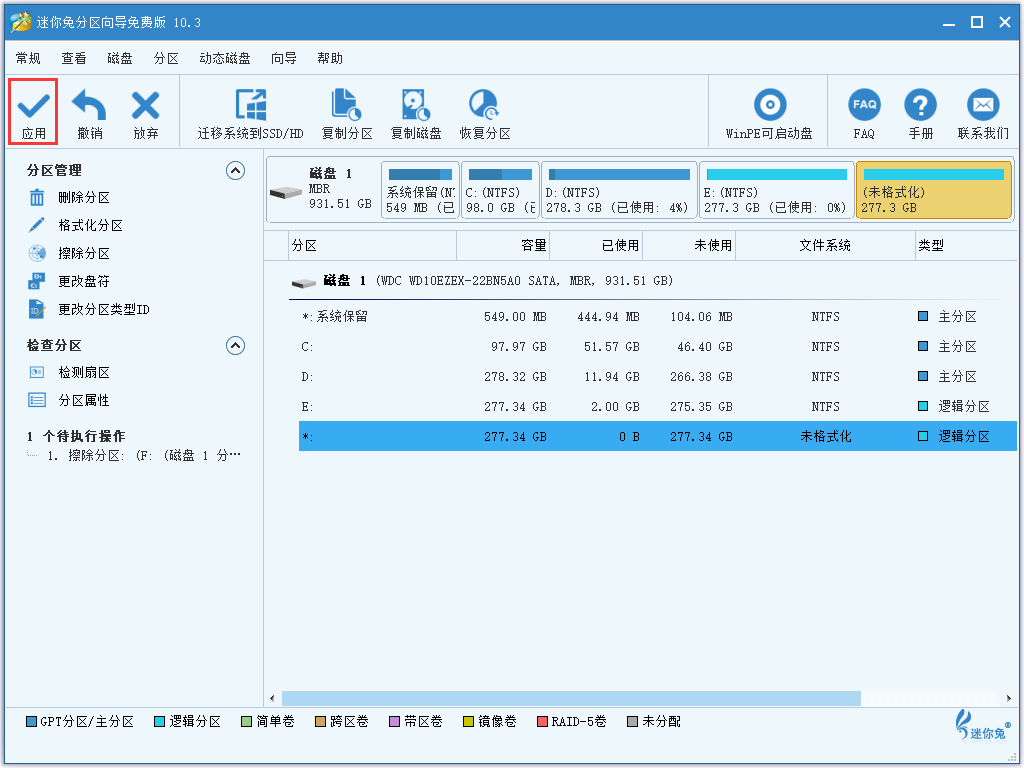Viewport: 1024px width, 768px height.
Task: Click the 放弃 discard X icon
Action: pos(145,104)
